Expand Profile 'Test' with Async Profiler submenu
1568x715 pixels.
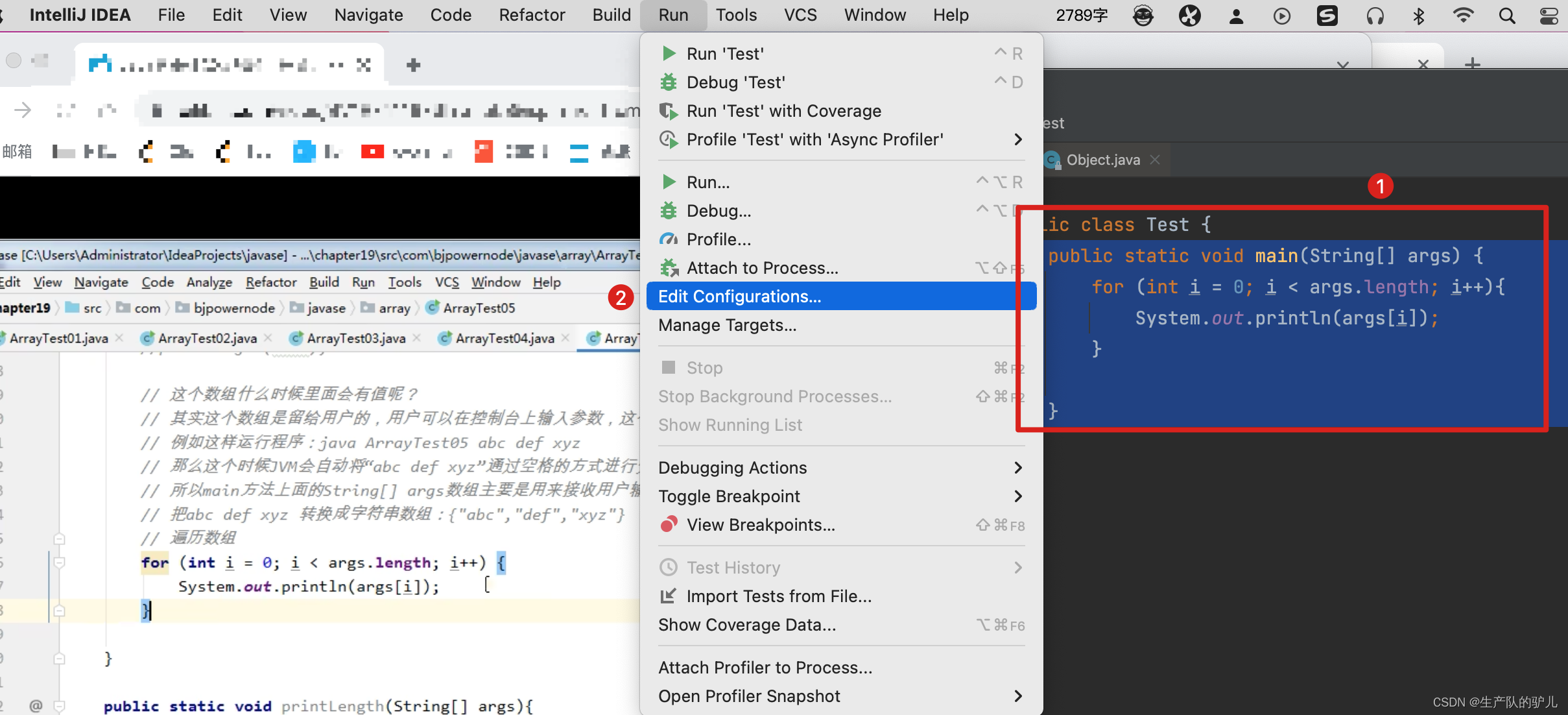click(1017, 139)
